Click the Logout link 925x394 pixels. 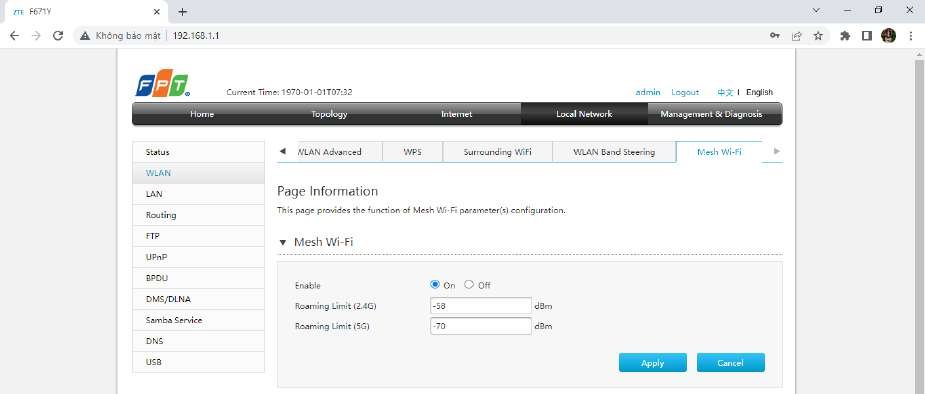click(x=685, y=92)
